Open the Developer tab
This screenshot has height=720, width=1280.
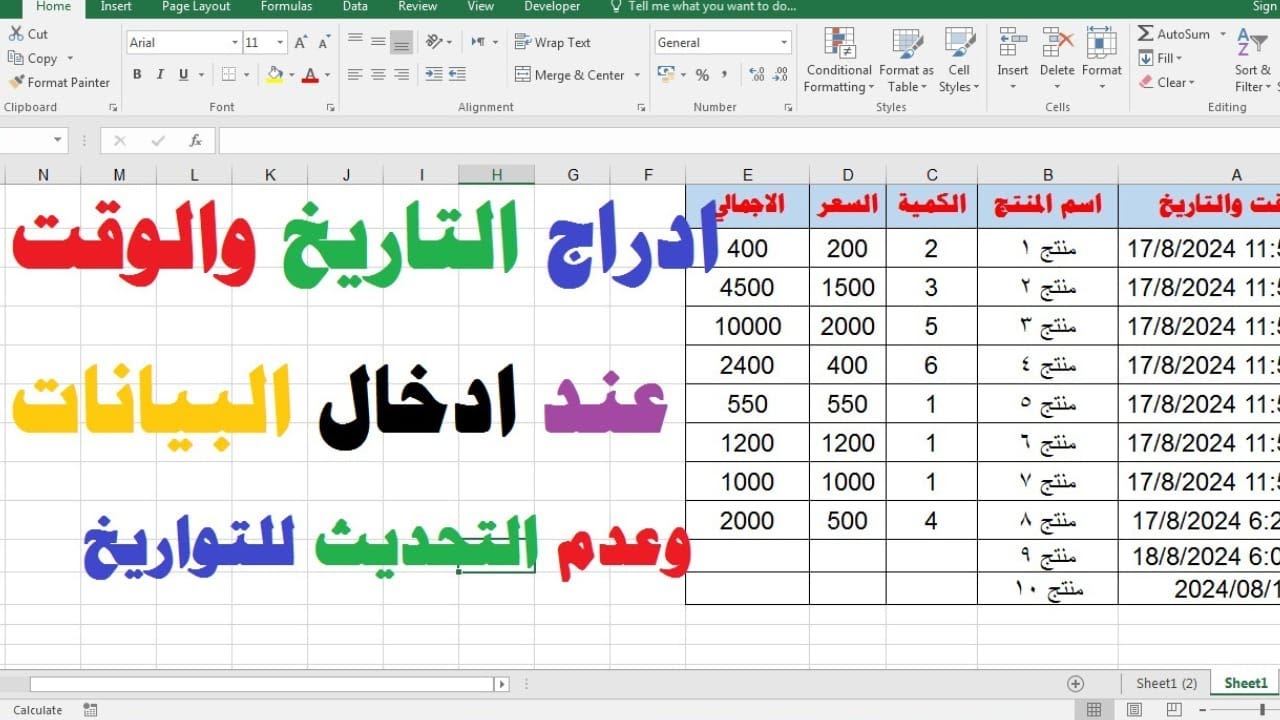click(x=552, y=7)
